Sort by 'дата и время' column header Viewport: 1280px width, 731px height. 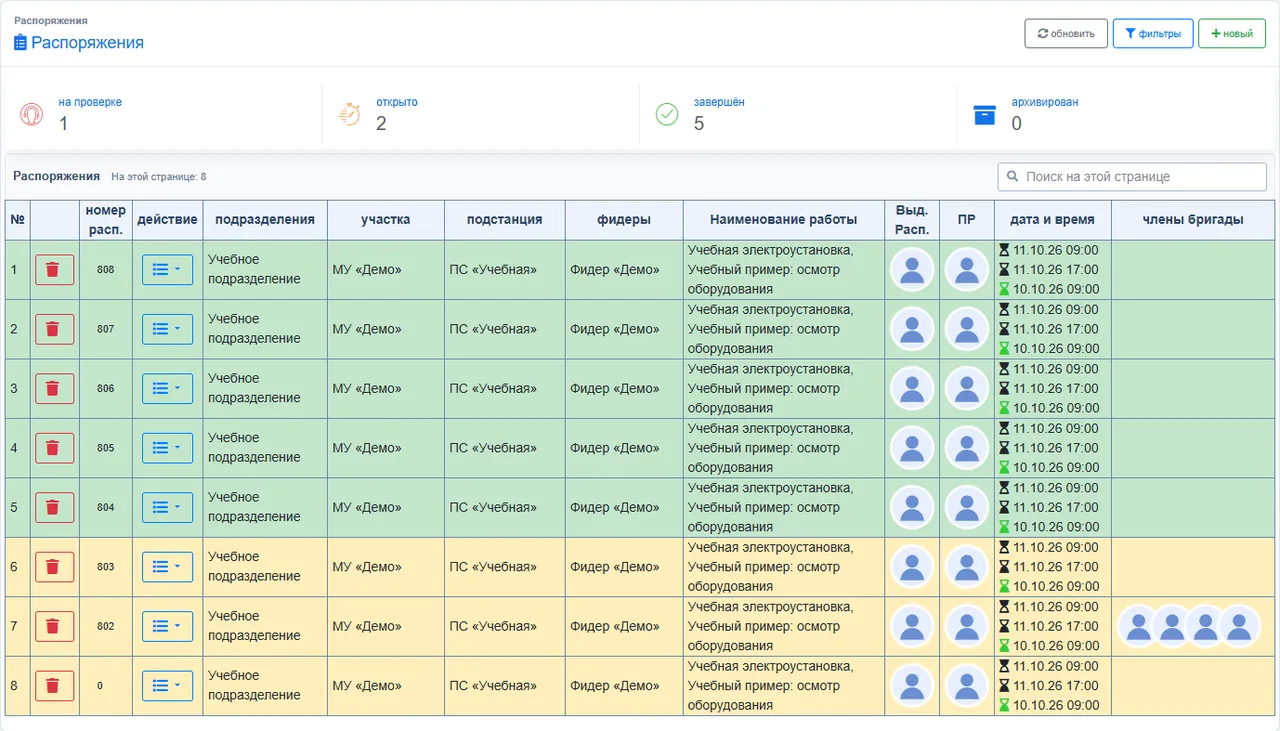(1052, 220)
